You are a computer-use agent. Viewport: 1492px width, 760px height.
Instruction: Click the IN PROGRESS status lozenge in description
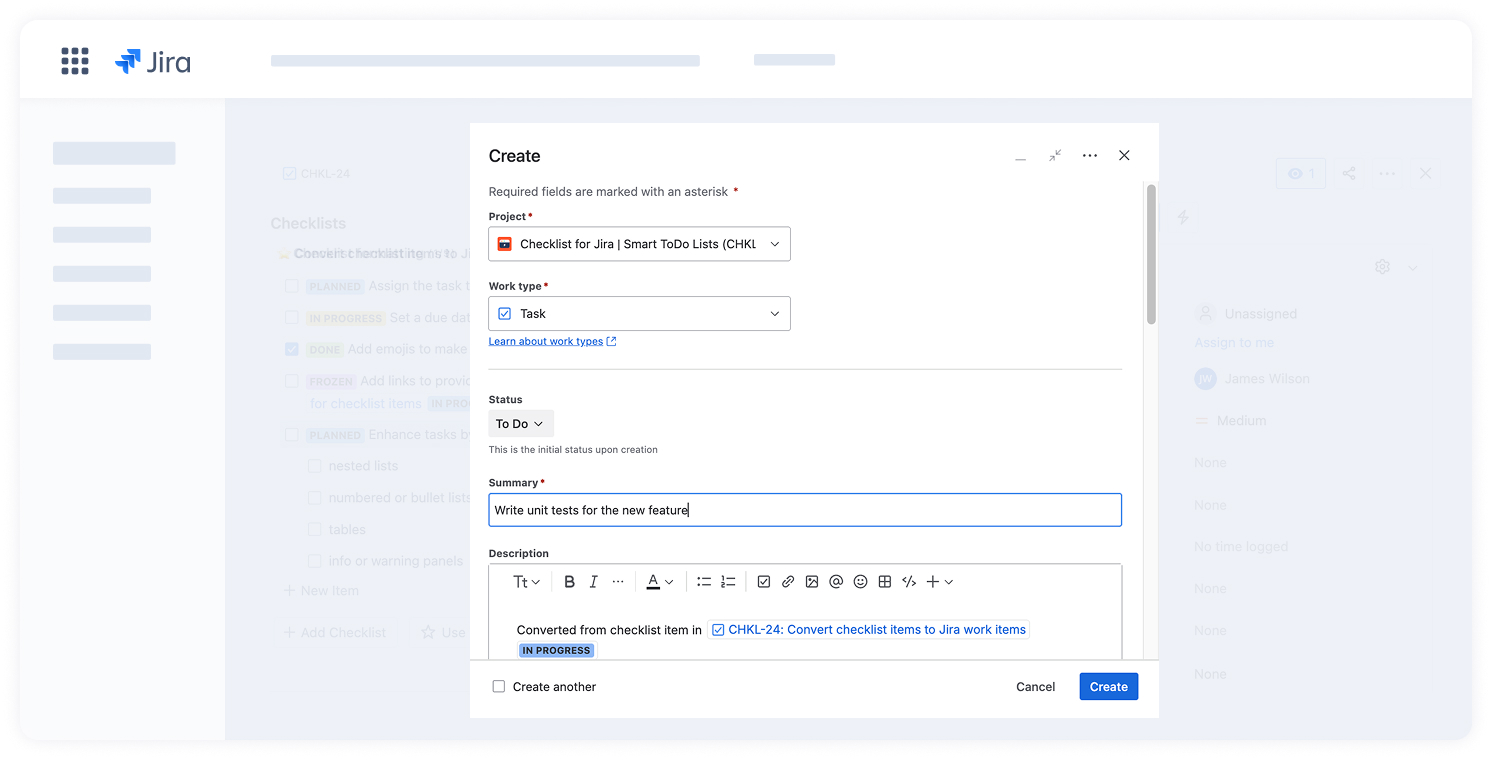(x=557, y=651)
